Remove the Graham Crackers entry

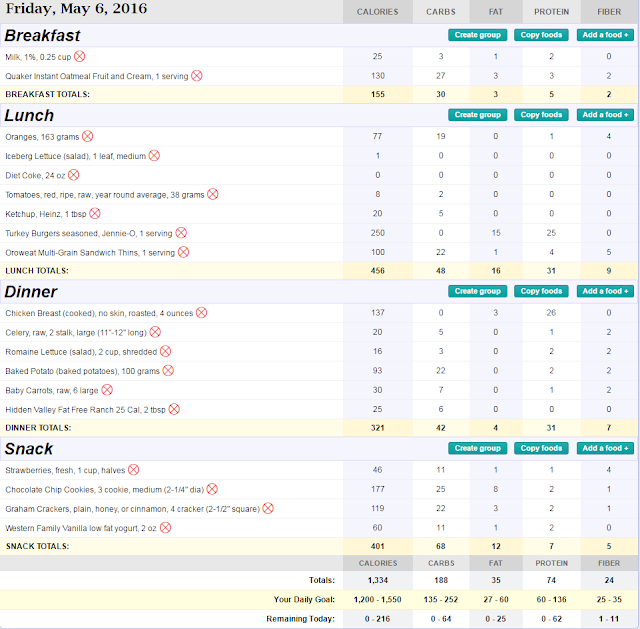[x=268, y=508]
